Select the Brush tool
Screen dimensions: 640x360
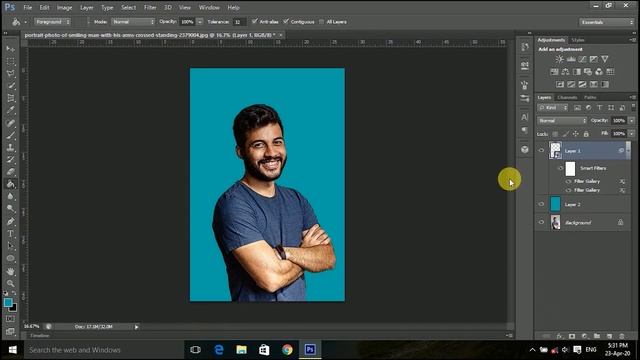[x=10, y=135]
